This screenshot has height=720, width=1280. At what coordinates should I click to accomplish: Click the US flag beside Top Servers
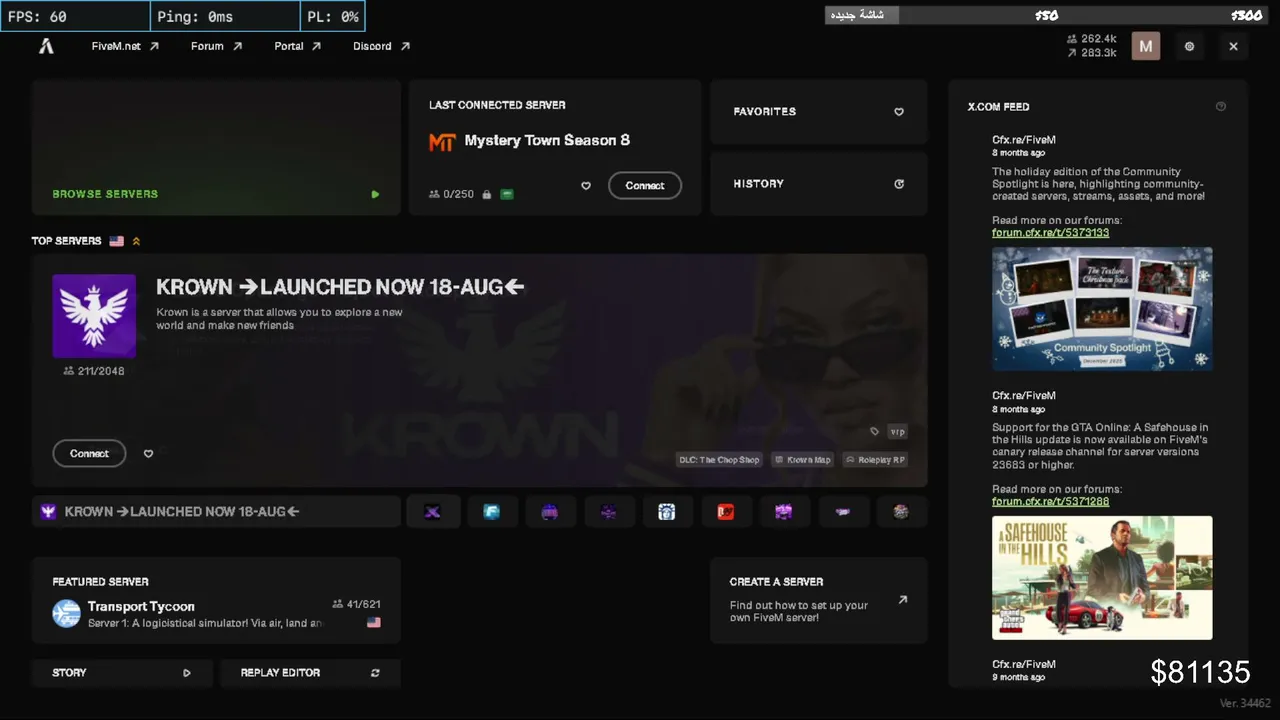pos(117,241)
